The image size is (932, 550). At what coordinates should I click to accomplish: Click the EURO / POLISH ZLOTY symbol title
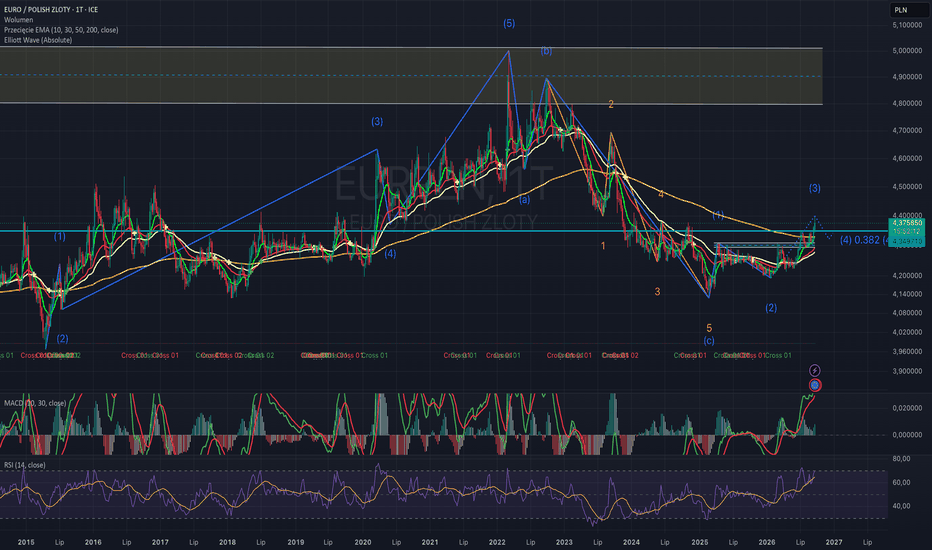[51, 10]
